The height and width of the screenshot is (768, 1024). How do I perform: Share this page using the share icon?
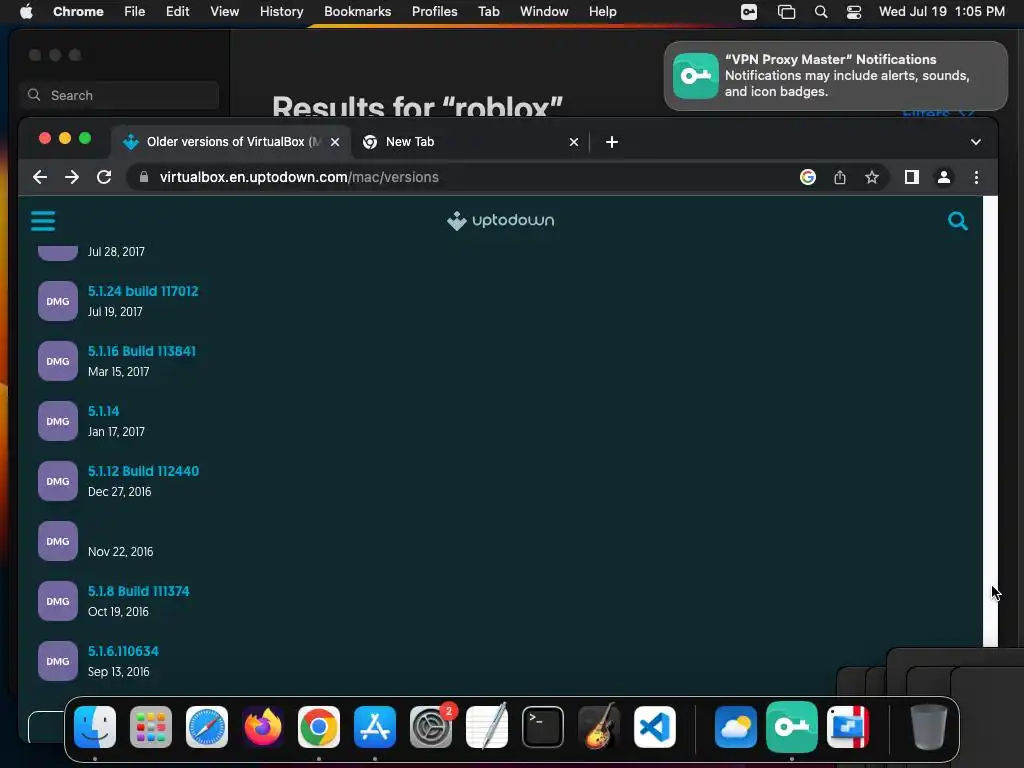click(x=840, y=177)
